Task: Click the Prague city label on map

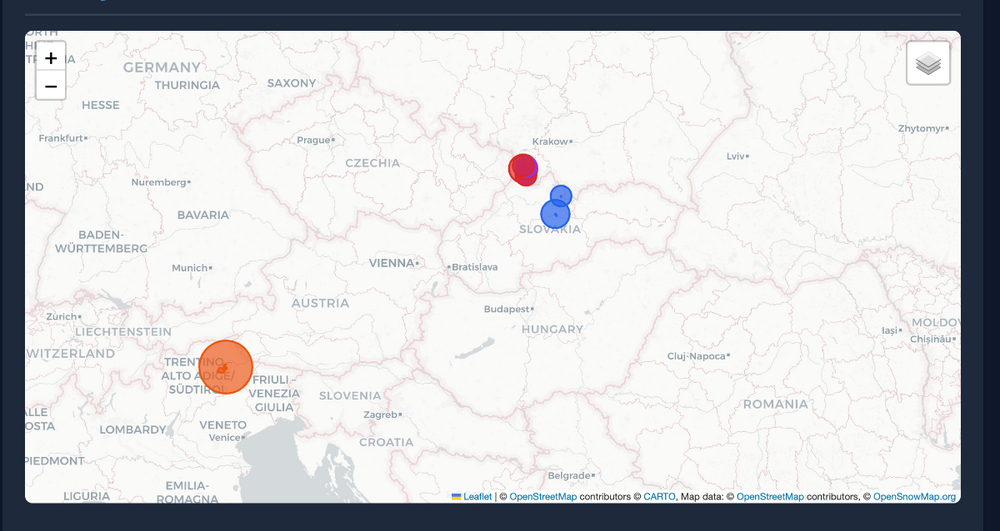Action: [x=311, y=140]
